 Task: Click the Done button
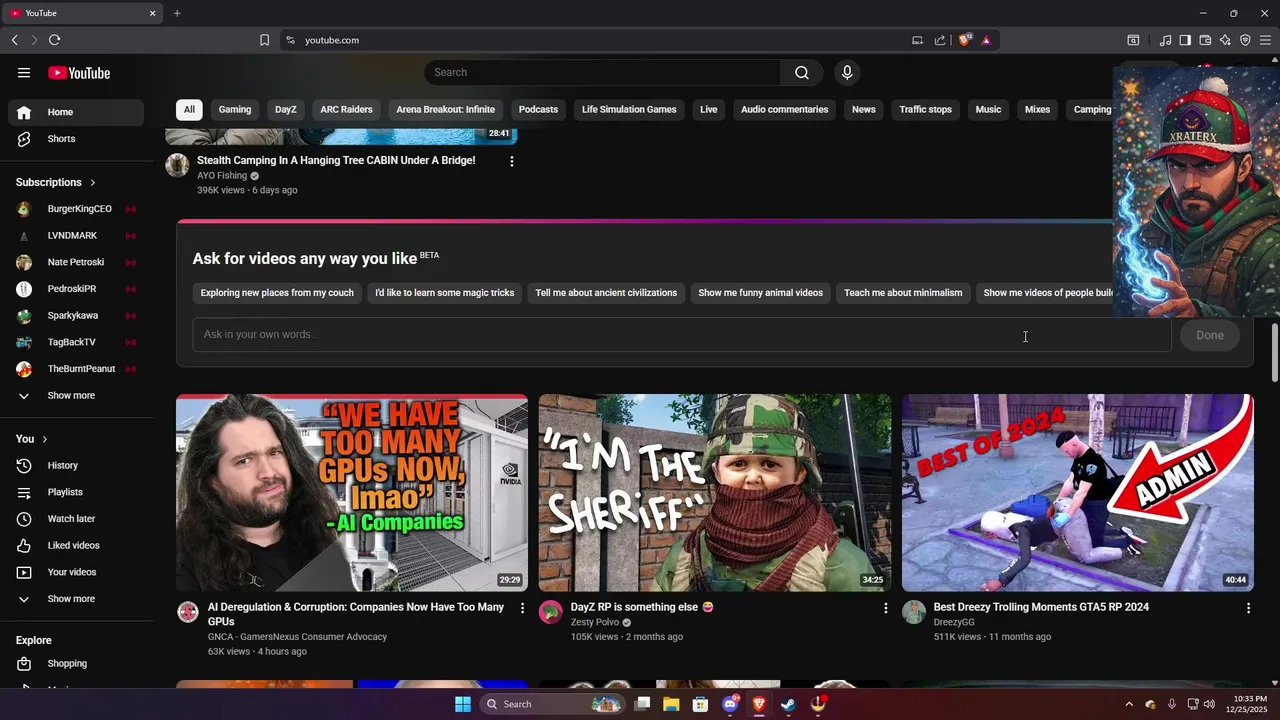coord(1210,335)
